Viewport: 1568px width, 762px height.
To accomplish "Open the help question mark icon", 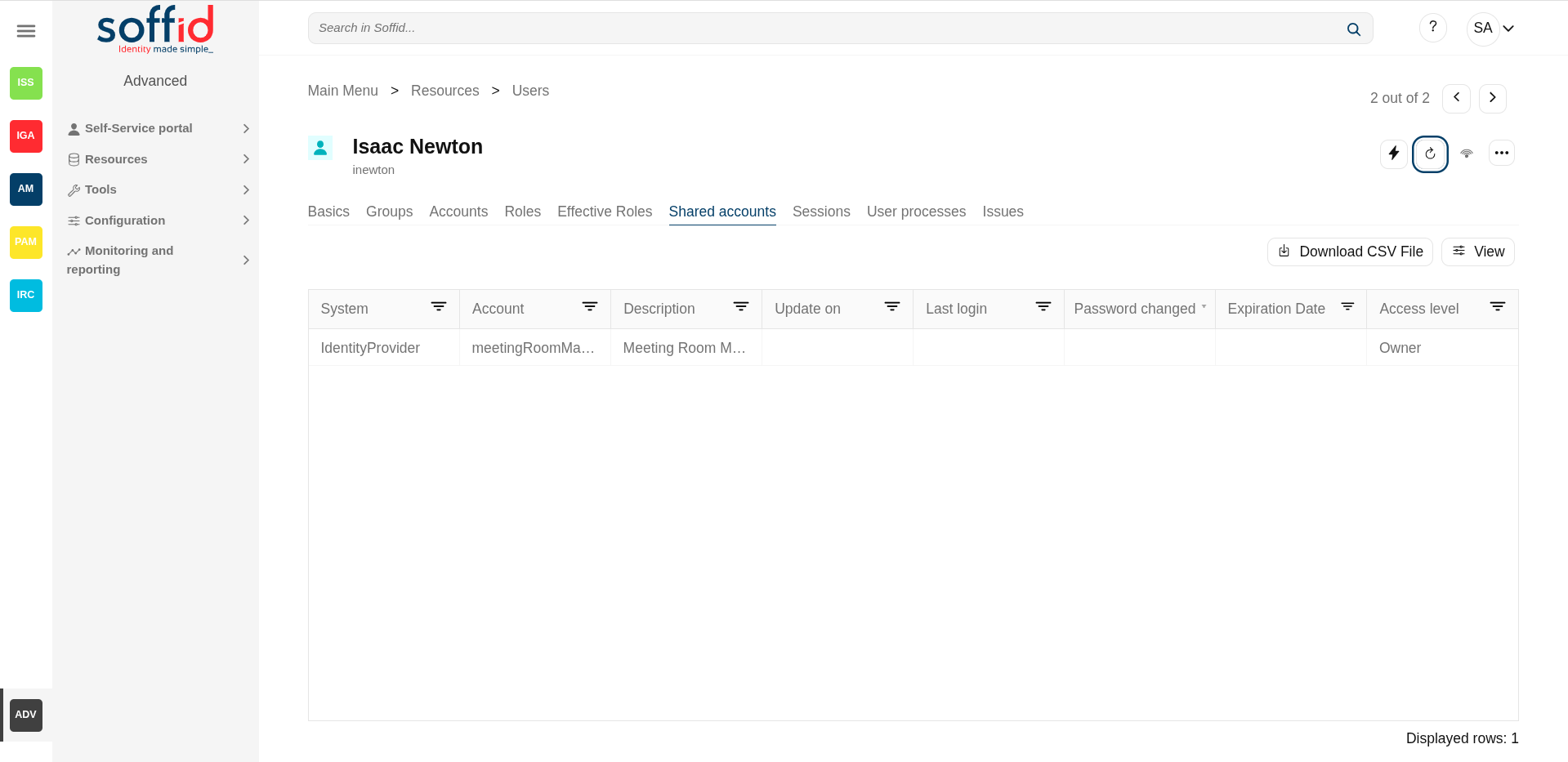I will click(1433, 28).
